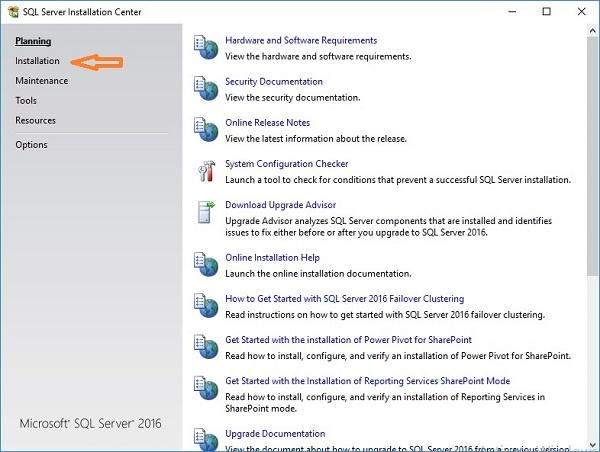Click the System Configuration Checker tools icon

pyautogui.click(x=206, y=171)
